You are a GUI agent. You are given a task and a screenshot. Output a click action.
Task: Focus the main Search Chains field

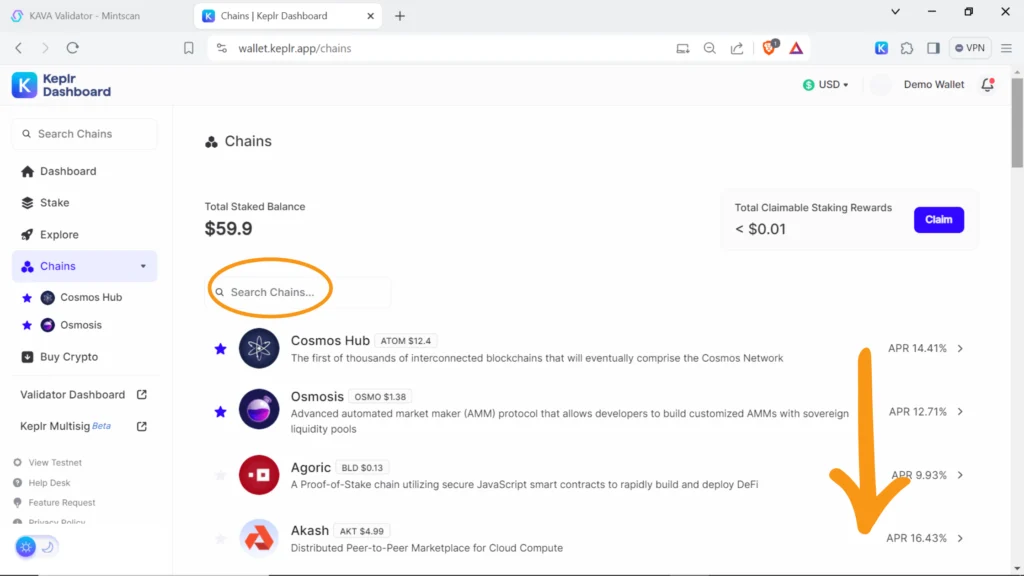[x=300, y=293]
